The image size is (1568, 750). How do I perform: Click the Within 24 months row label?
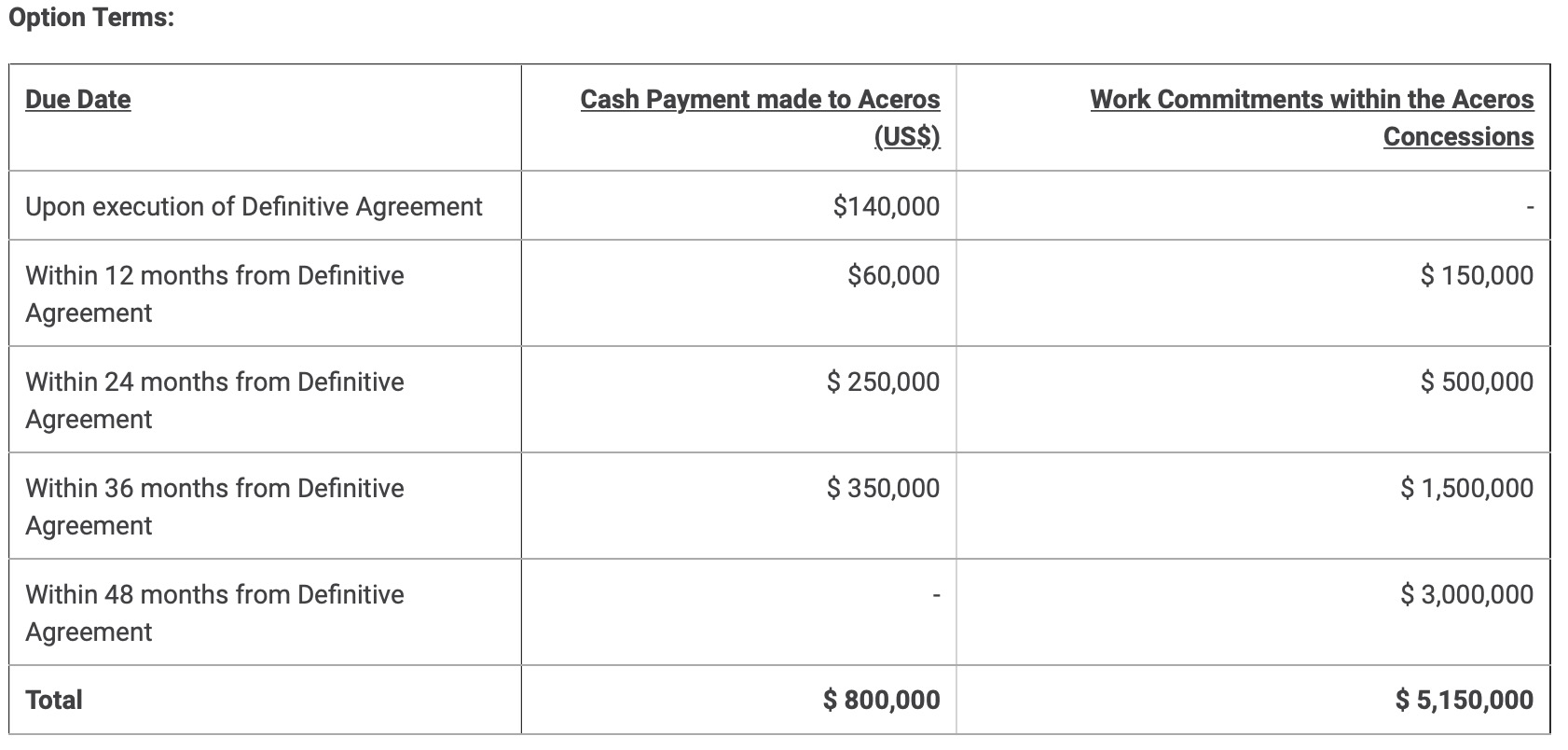click(214, 400)
